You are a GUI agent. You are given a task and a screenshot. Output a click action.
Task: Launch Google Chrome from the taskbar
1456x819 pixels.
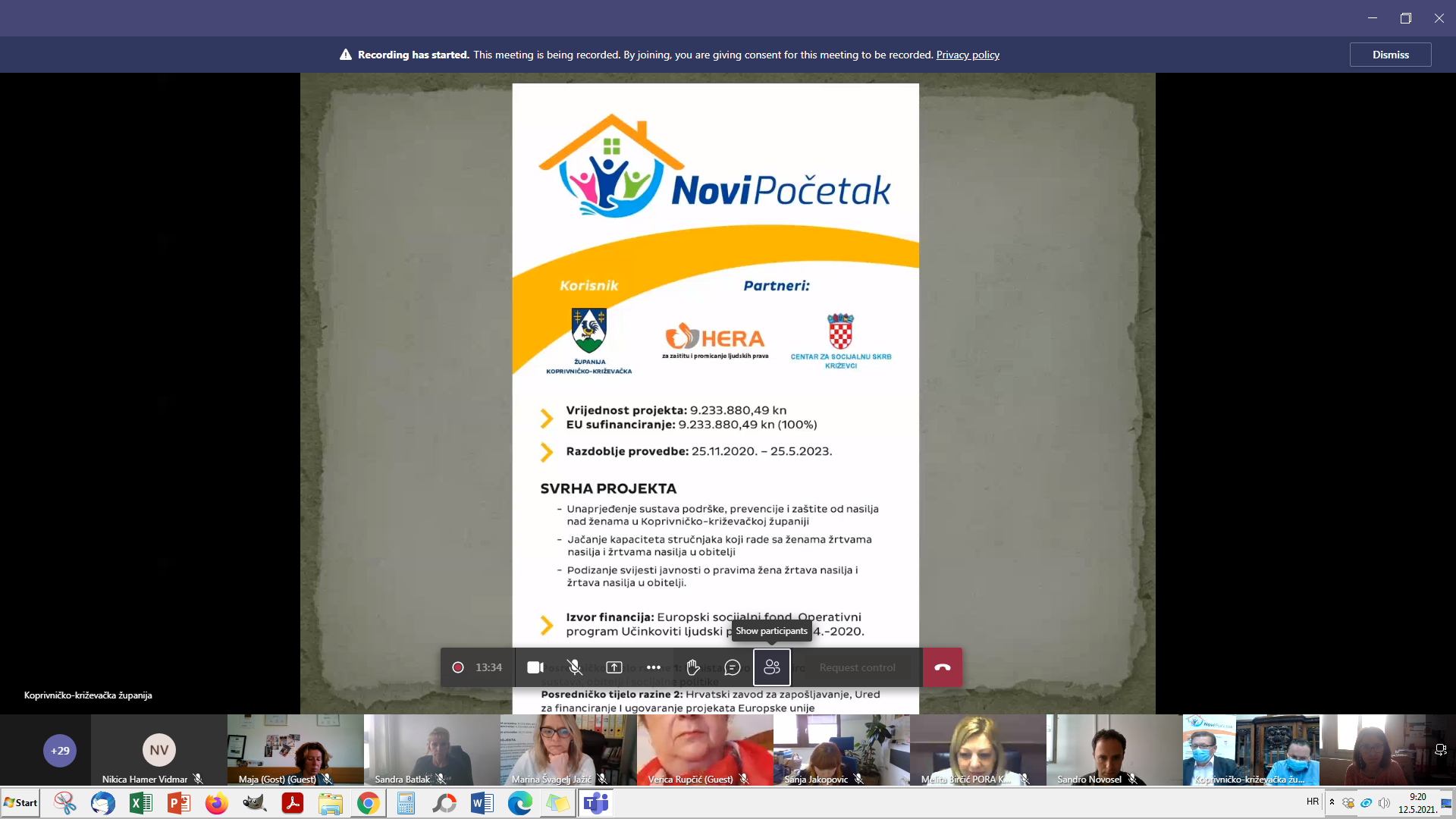coord(369,803)
